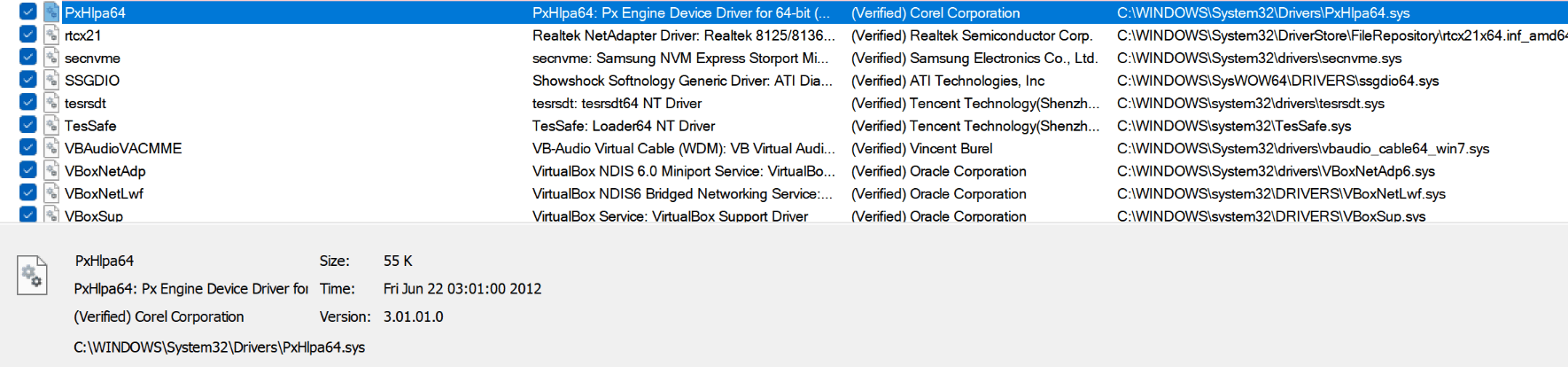Uncheck the PxHlpa64 entry checkbox

(x=28, y=12)
